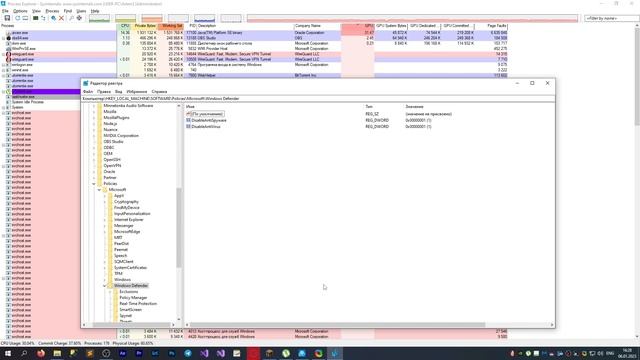This screenshot has width=640, height=360.
Task: Expand the Mozilla registry key
Action: pos(94,111)
